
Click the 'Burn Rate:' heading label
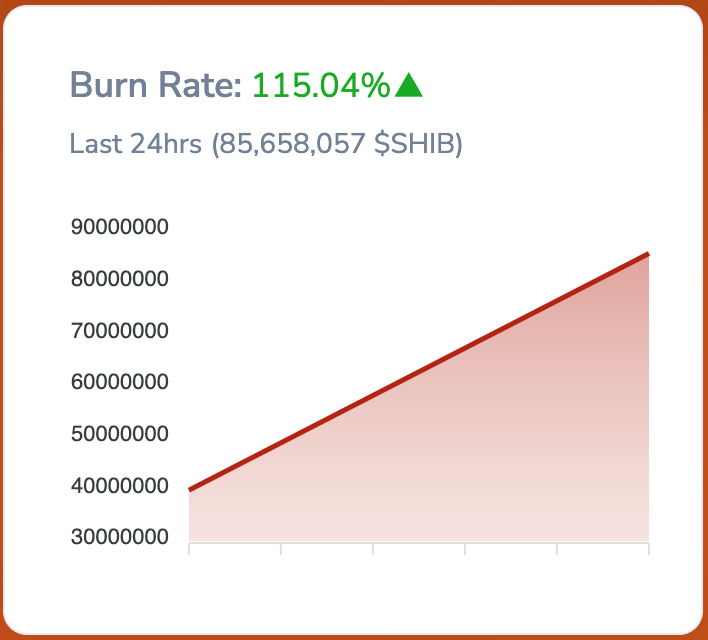tap(156, 85)
